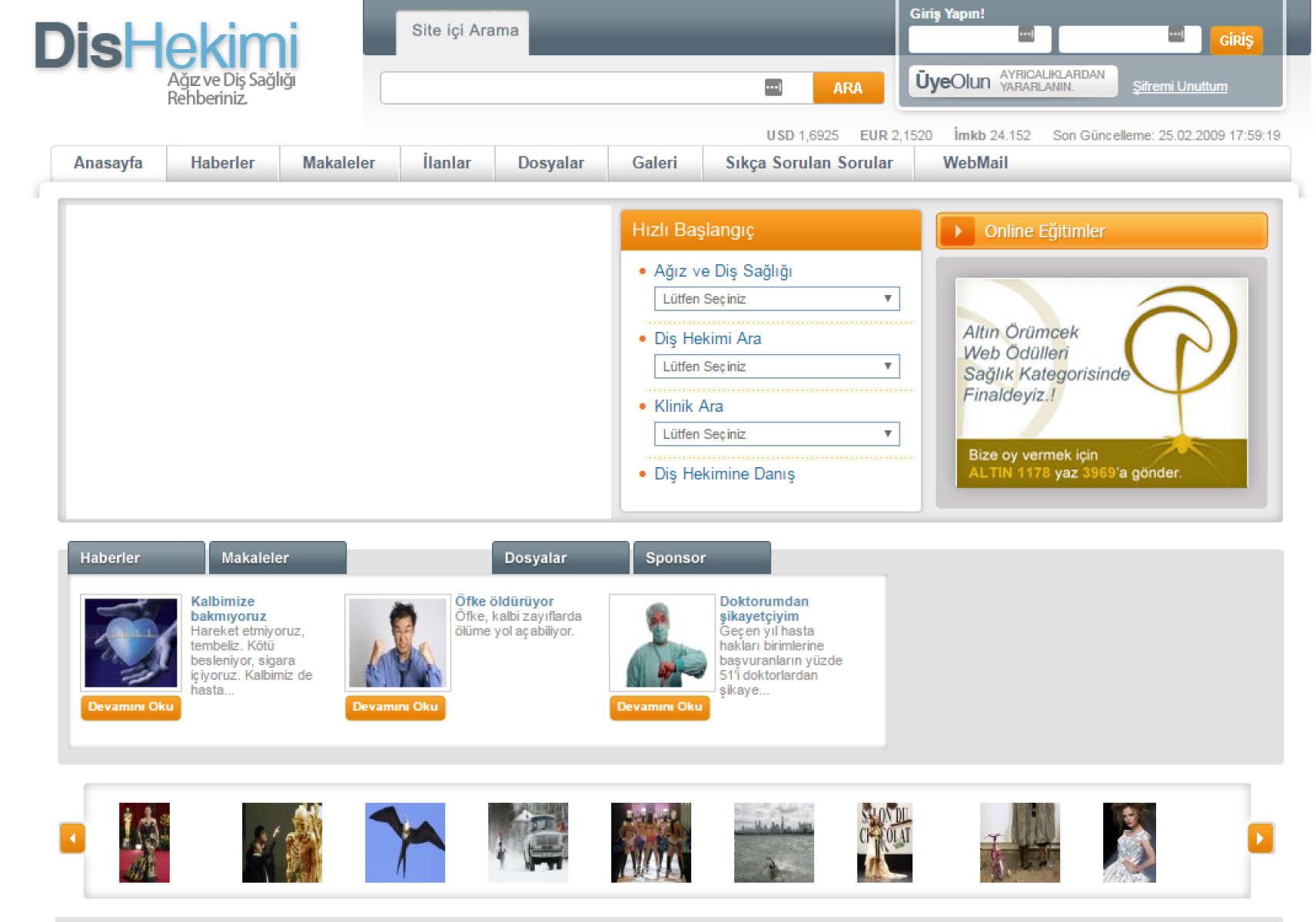Switch to the Dosyalar content tab

[x=560, y=558]
